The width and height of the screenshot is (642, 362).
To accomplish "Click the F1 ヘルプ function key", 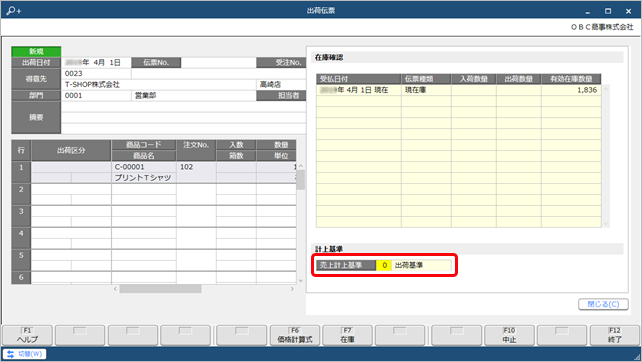I will point(27,335).
